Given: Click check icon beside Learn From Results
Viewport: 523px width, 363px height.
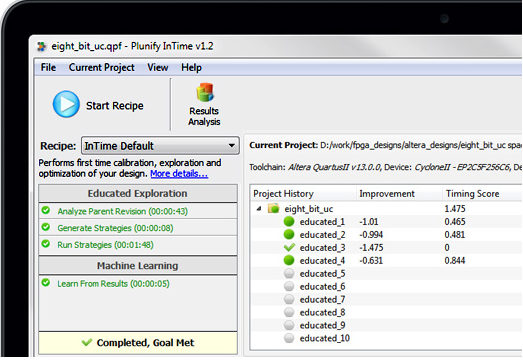Looking at the screenshot, I should pos(46,283).
